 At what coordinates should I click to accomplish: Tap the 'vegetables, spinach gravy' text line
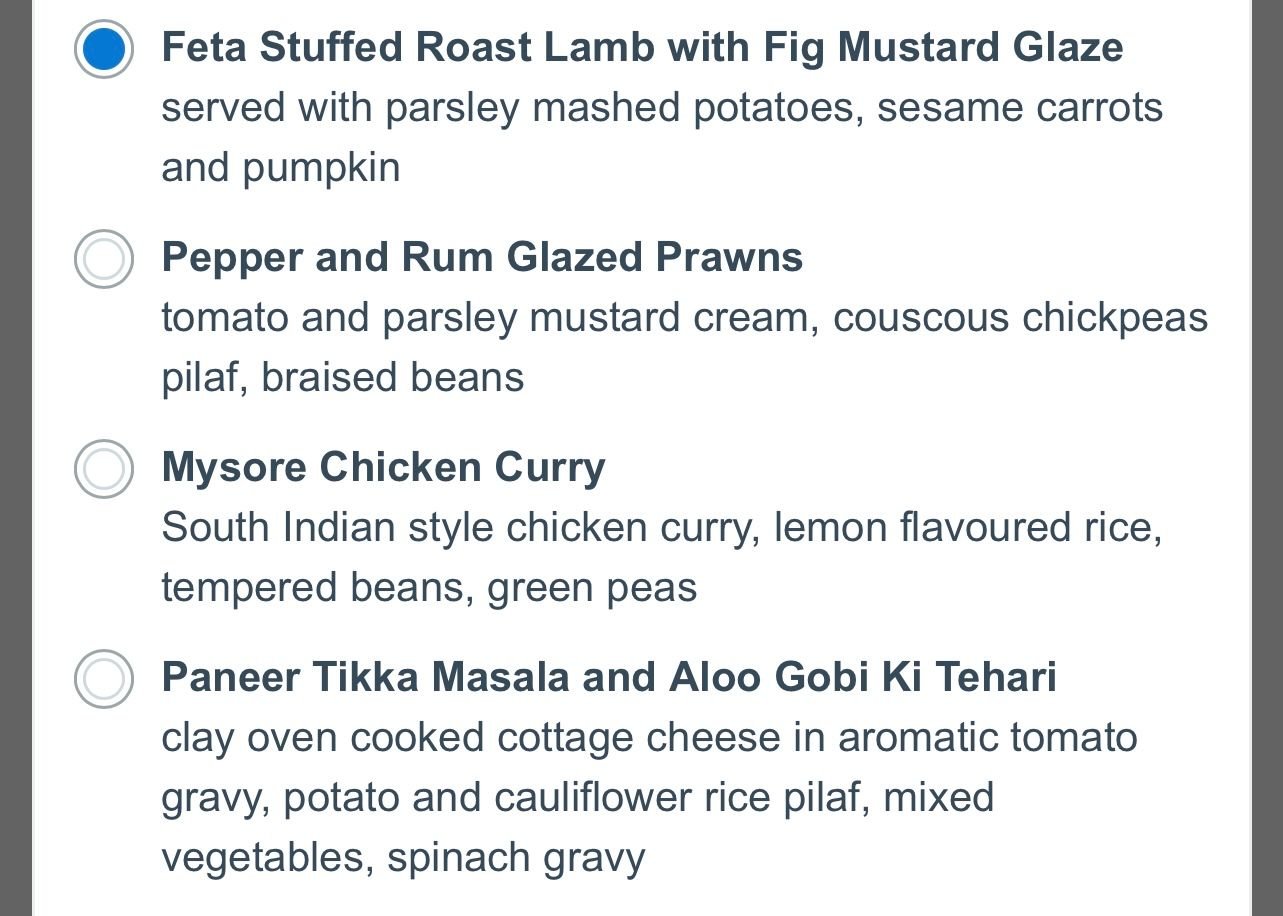click(403, 857)
